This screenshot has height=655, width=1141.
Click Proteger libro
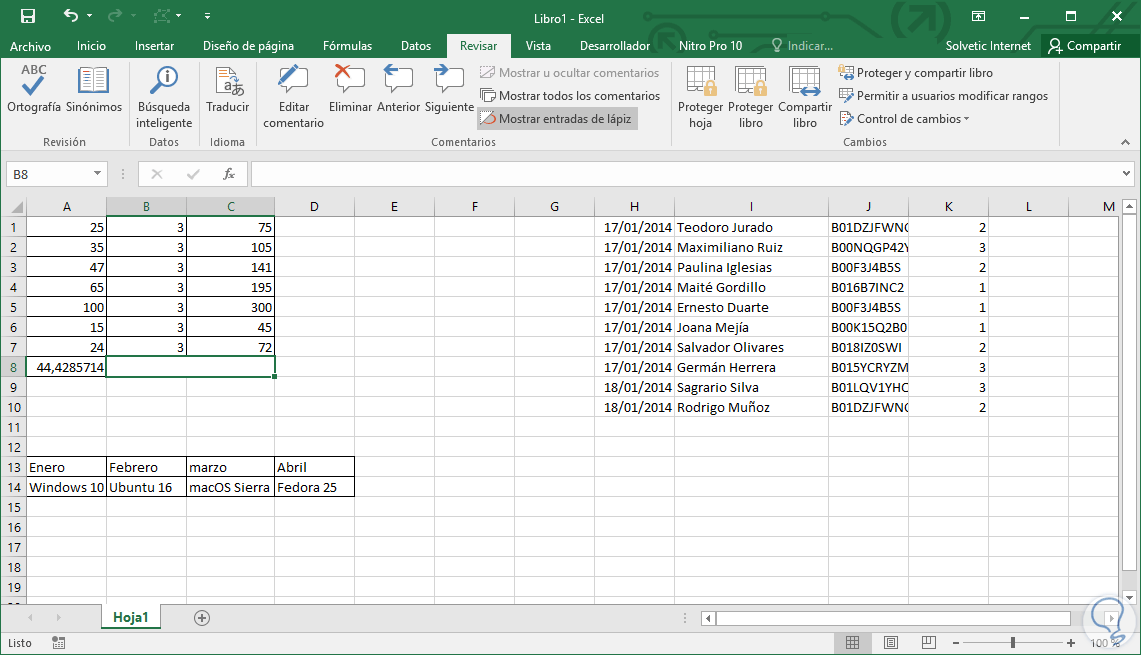coord(750,98)
